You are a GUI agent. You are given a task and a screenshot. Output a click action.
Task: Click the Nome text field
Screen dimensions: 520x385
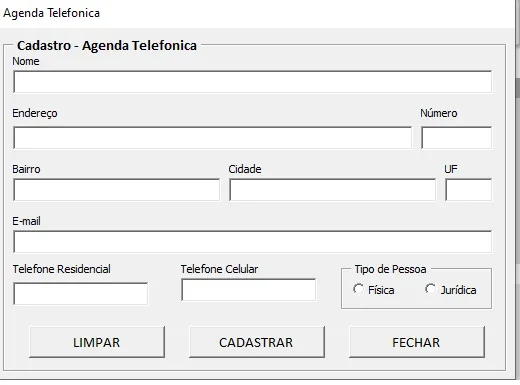[x=252, y=82]
